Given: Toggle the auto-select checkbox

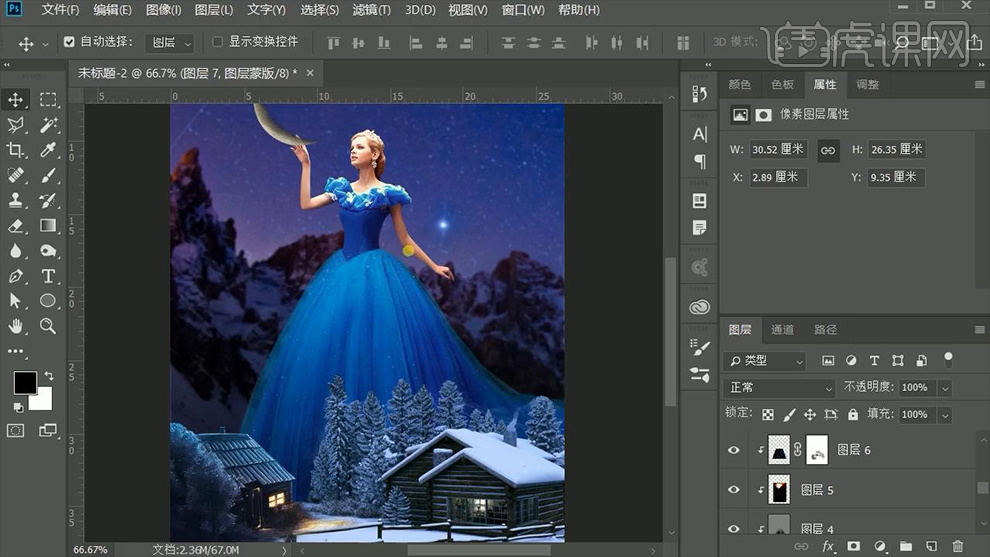Looking at the screenshot, I should 69,43.
